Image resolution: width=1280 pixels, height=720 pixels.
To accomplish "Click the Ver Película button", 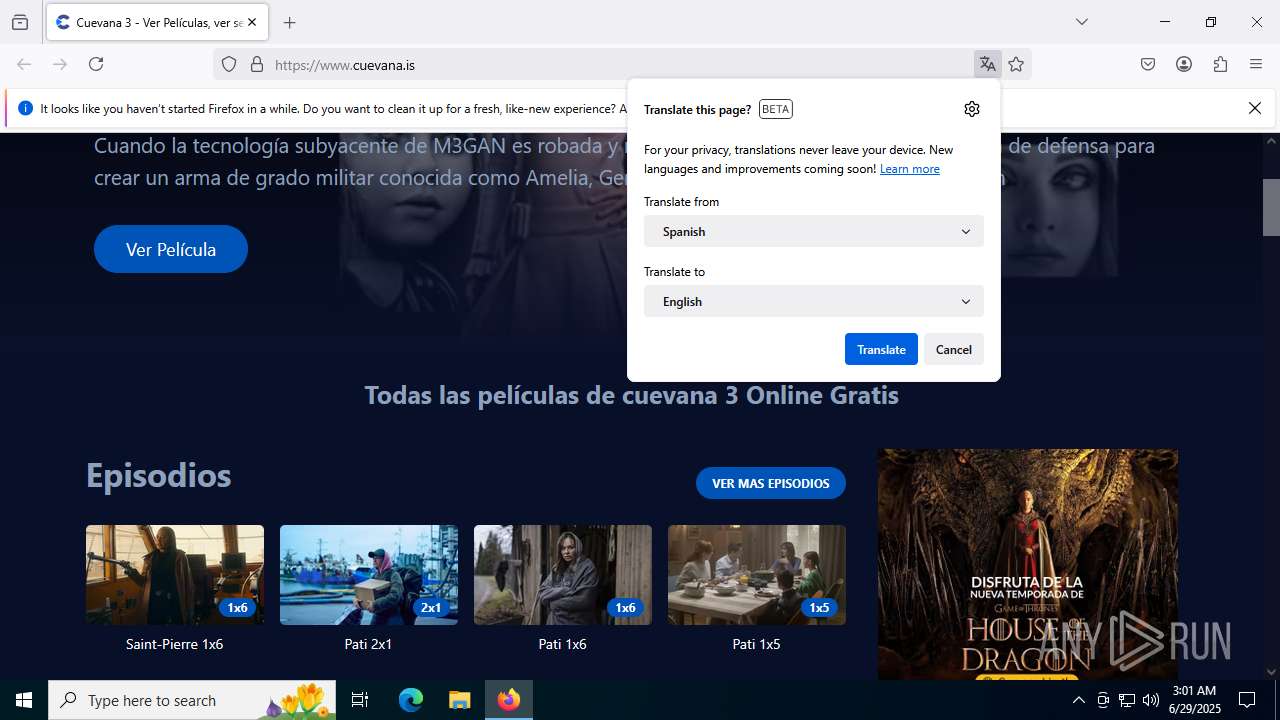I will [x=171, y=249].
